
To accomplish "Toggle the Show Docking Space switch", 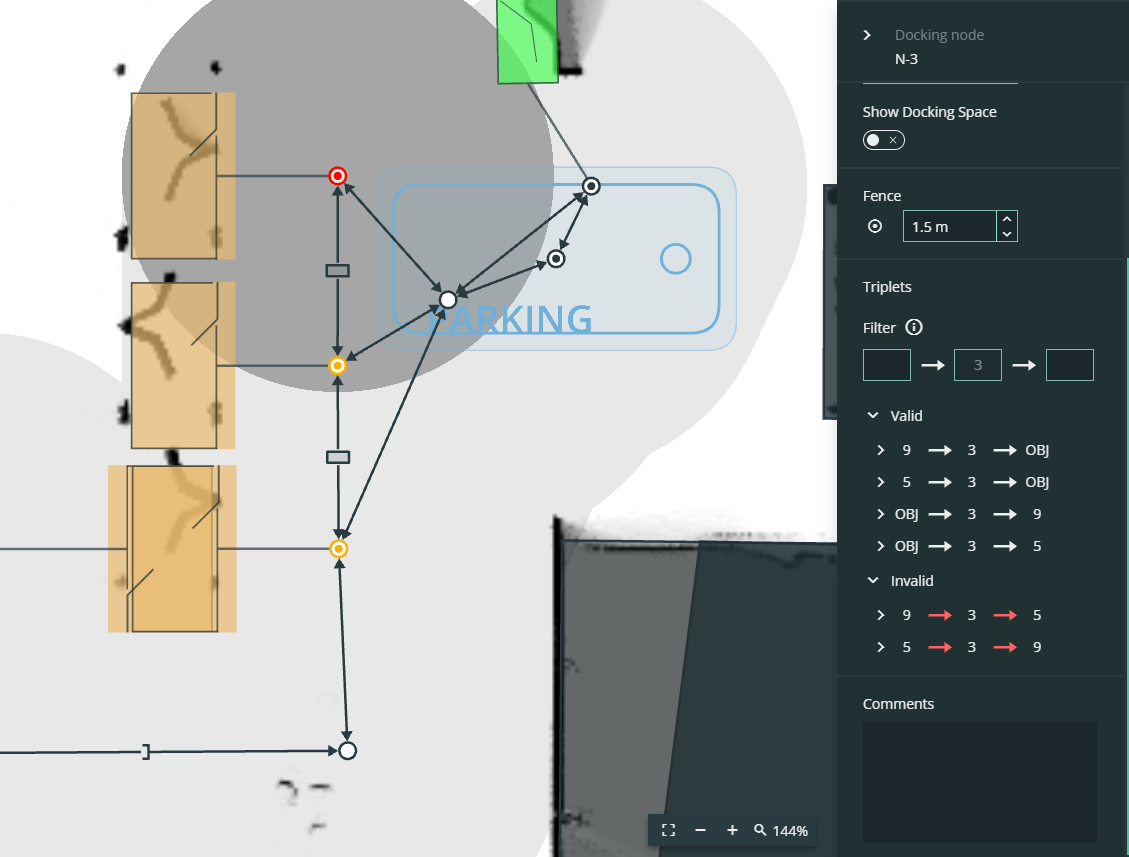I will tap(883, 140).
